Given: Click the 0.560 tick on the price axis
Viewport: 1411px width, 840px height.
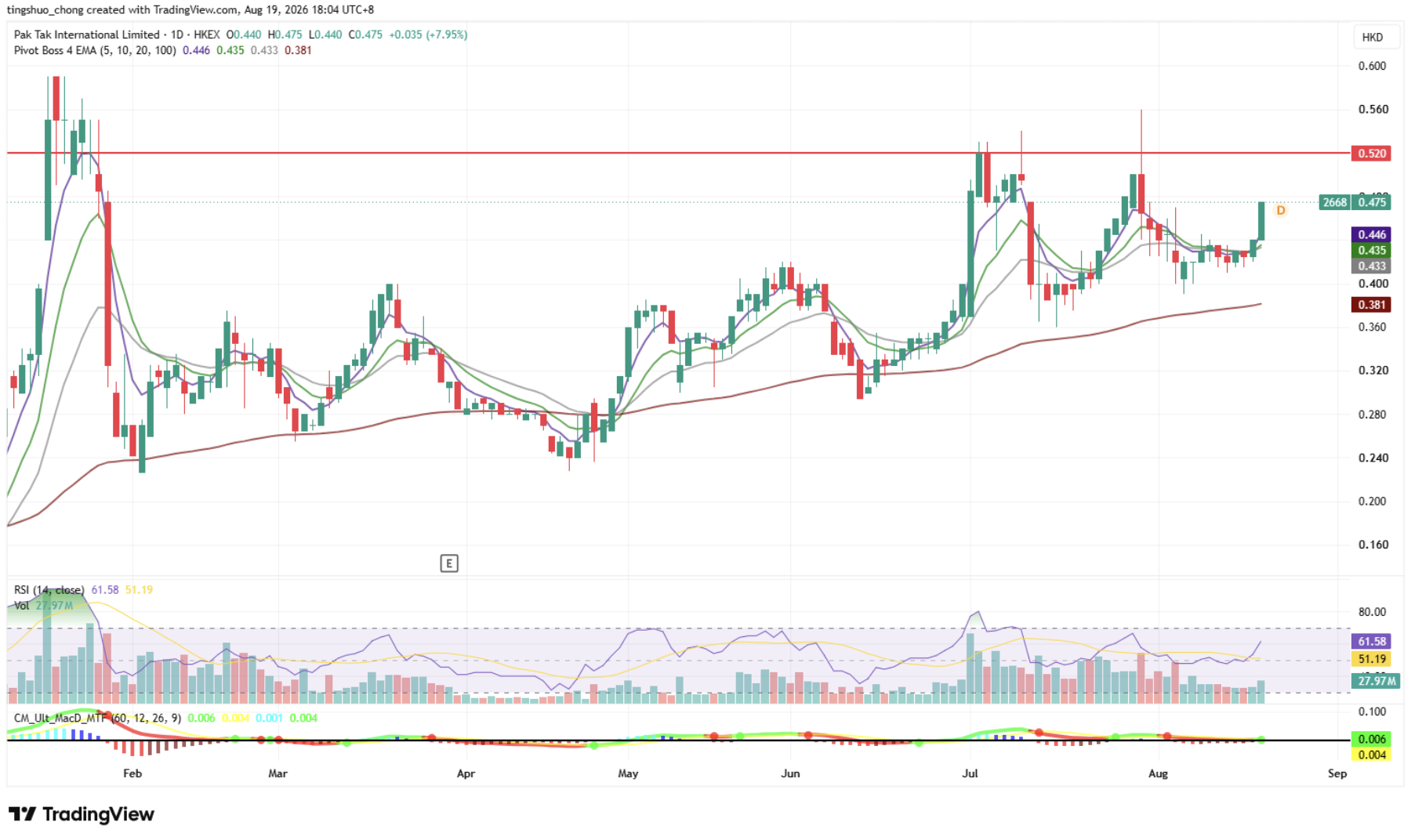Looking at the screenshot, I should tap(1372, 109).
